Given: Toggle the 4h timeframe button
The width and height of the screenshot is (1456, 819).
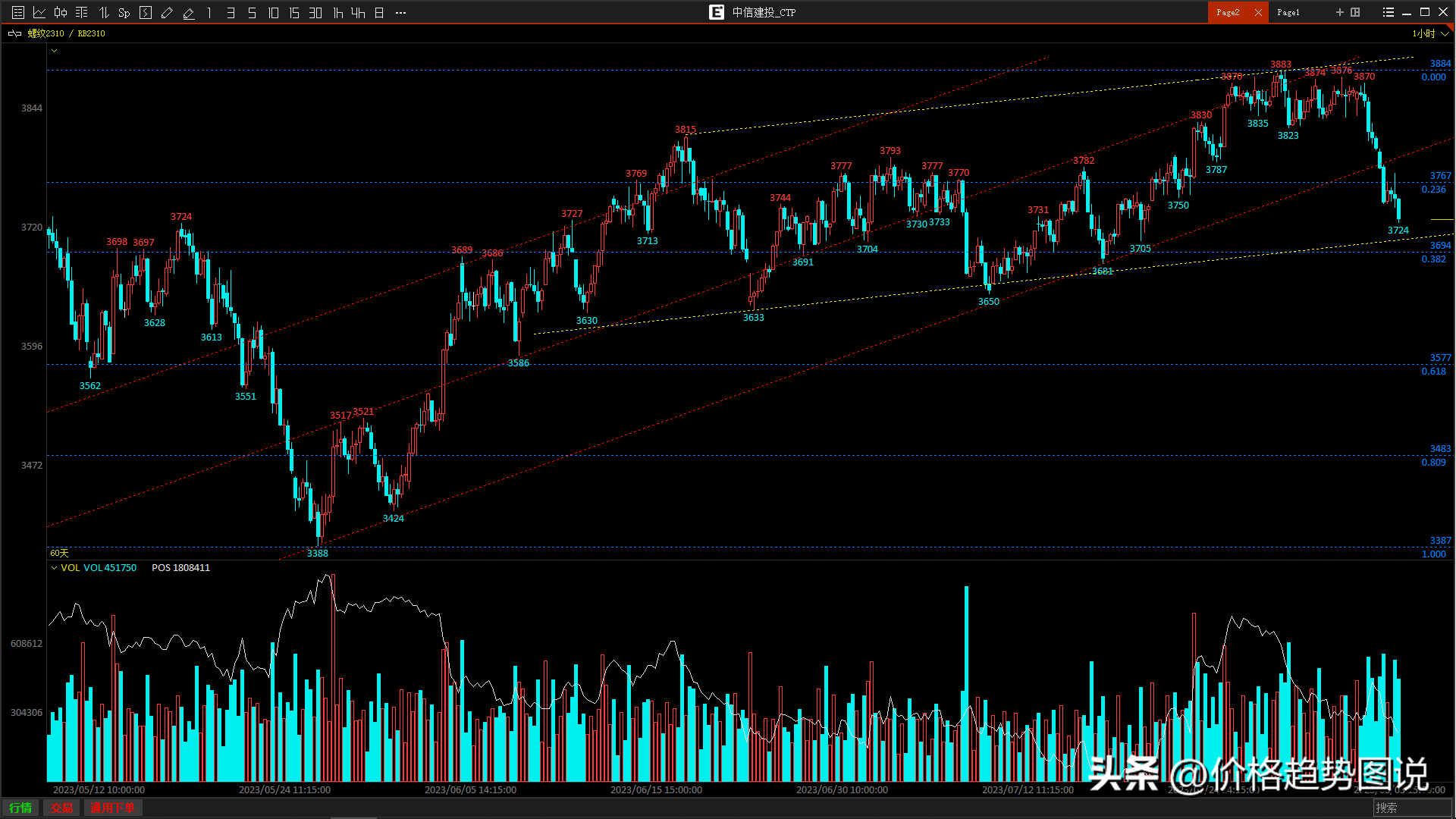Looking at the screenshot, I should pos(358,12).
